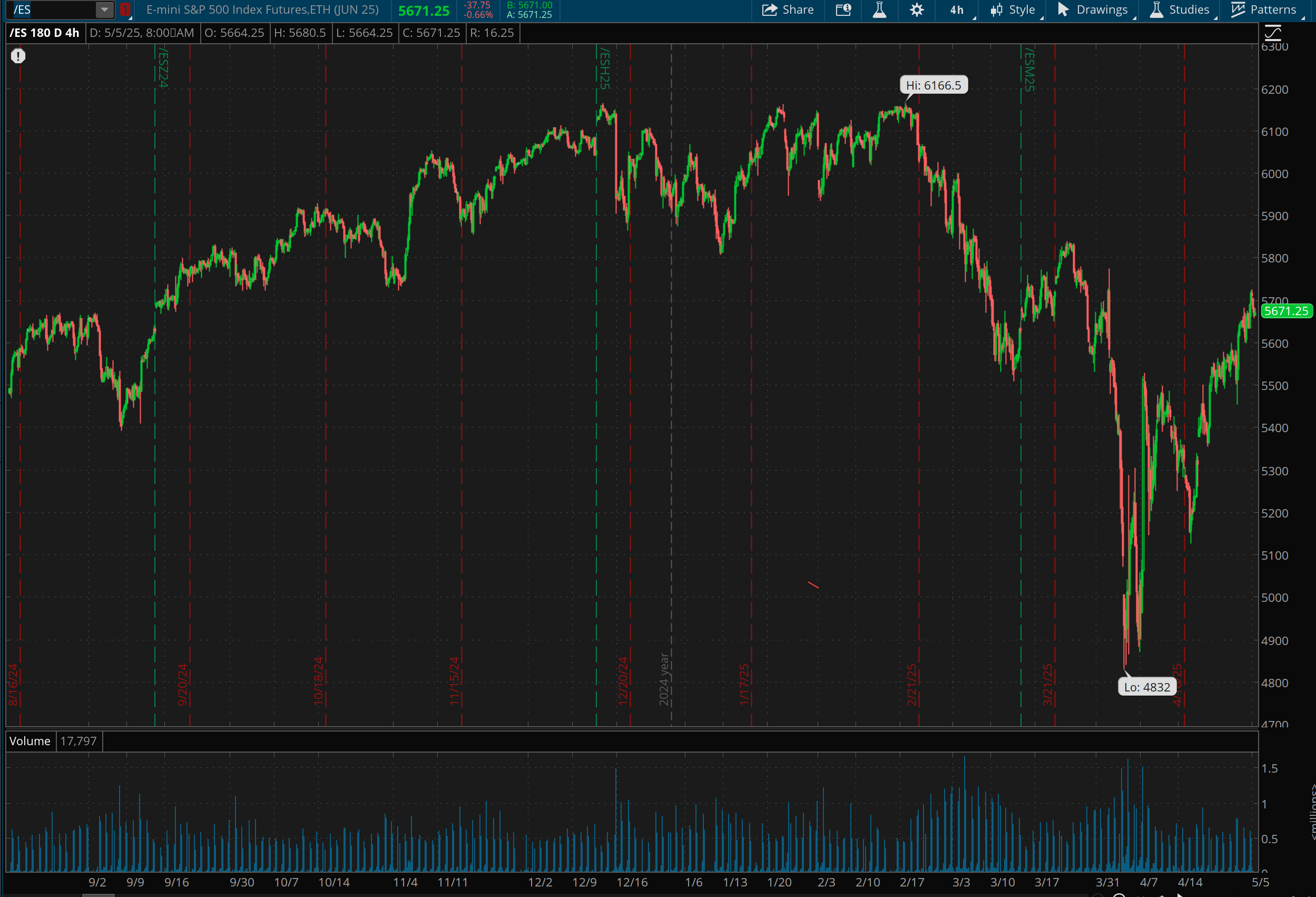The height and width of the screenshot is (897, 1316).
Task: Click the Patterns chart-line icon
Action: [x=1239, y=9]
